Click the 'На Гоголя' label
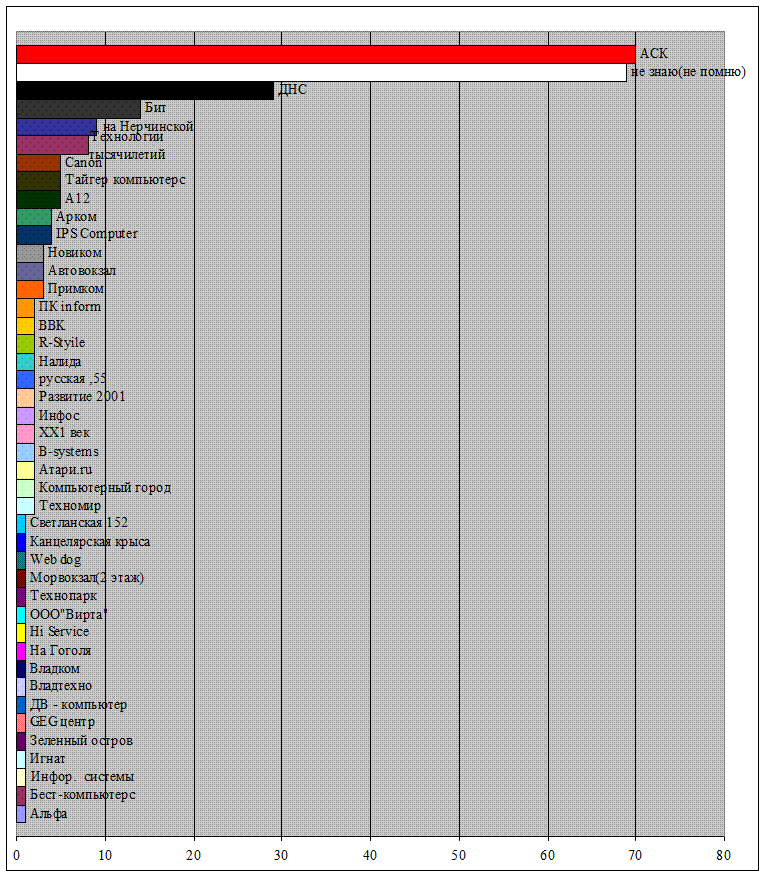Image resolution: width=765 pixels, height=876 pixels. pyautogui.click(x=60, y=650)
